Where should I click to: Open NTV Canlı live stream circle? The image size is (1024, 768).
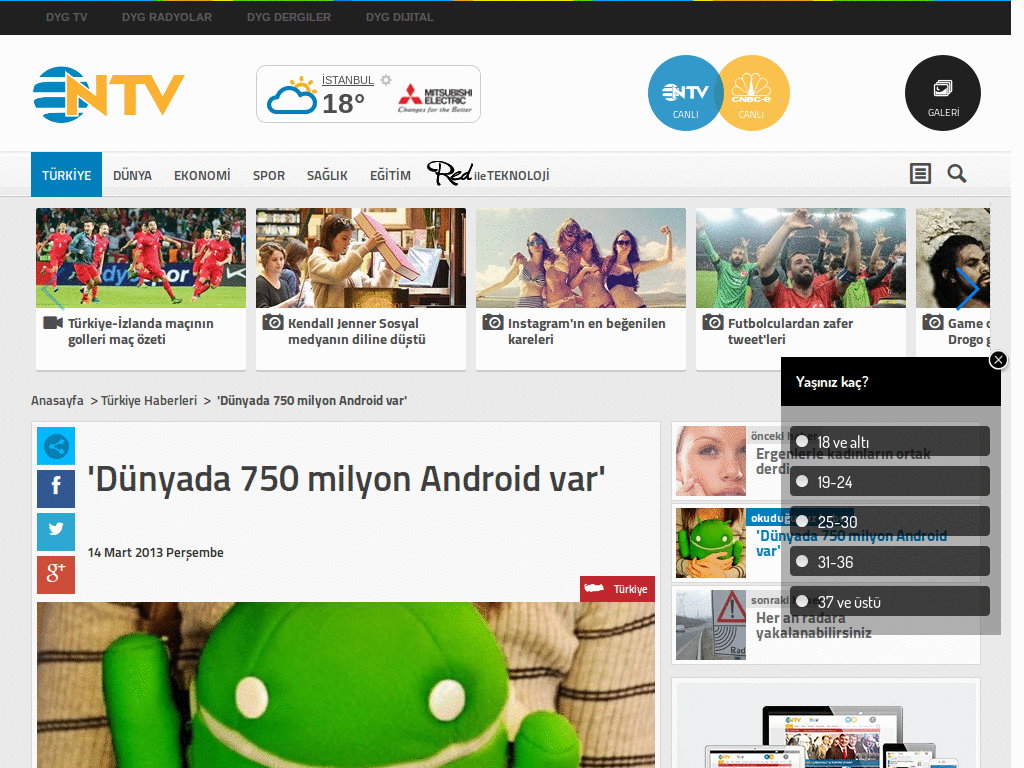tap(684, 93)
